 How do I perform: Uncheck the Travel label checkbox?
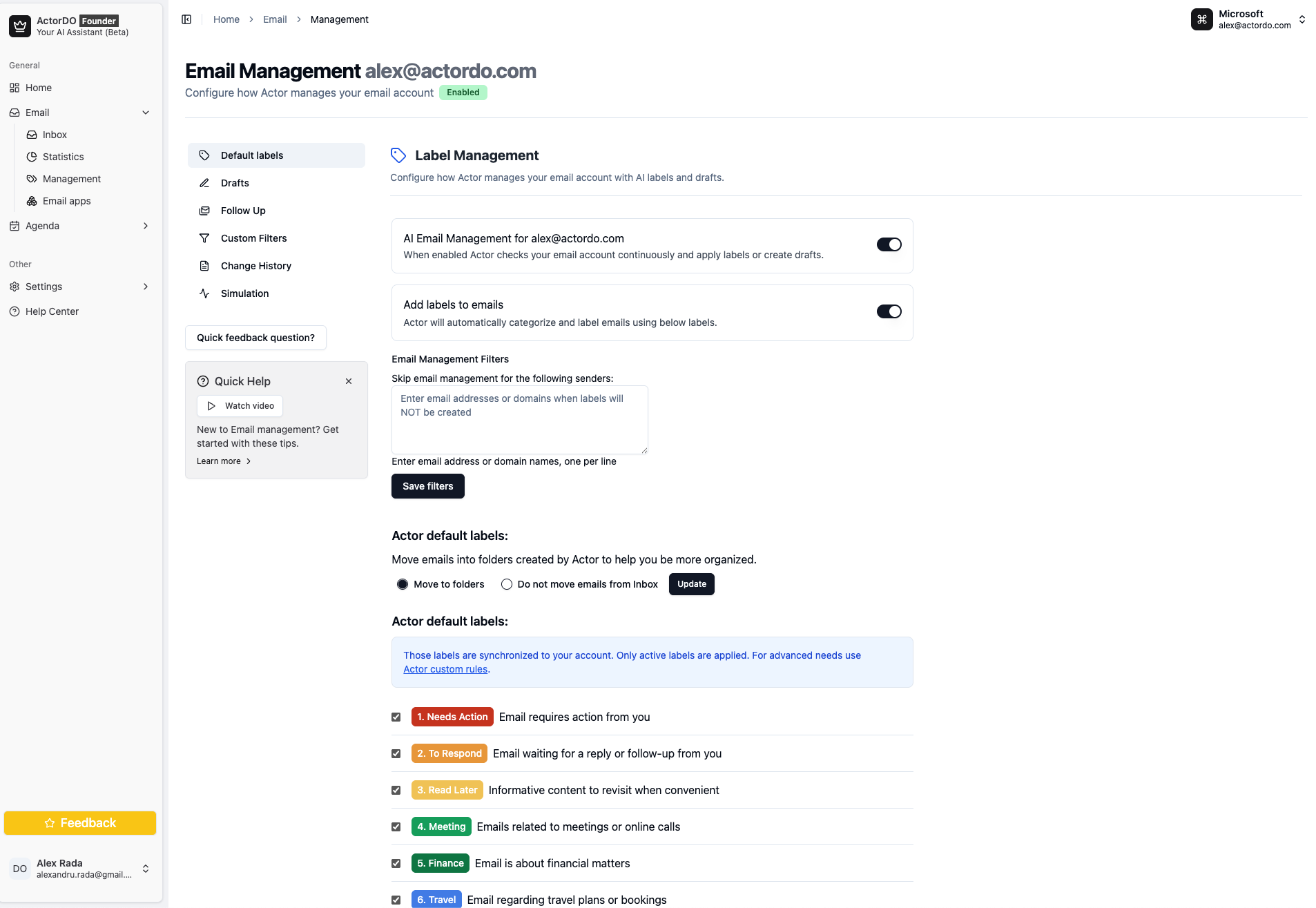coord(396,900)
